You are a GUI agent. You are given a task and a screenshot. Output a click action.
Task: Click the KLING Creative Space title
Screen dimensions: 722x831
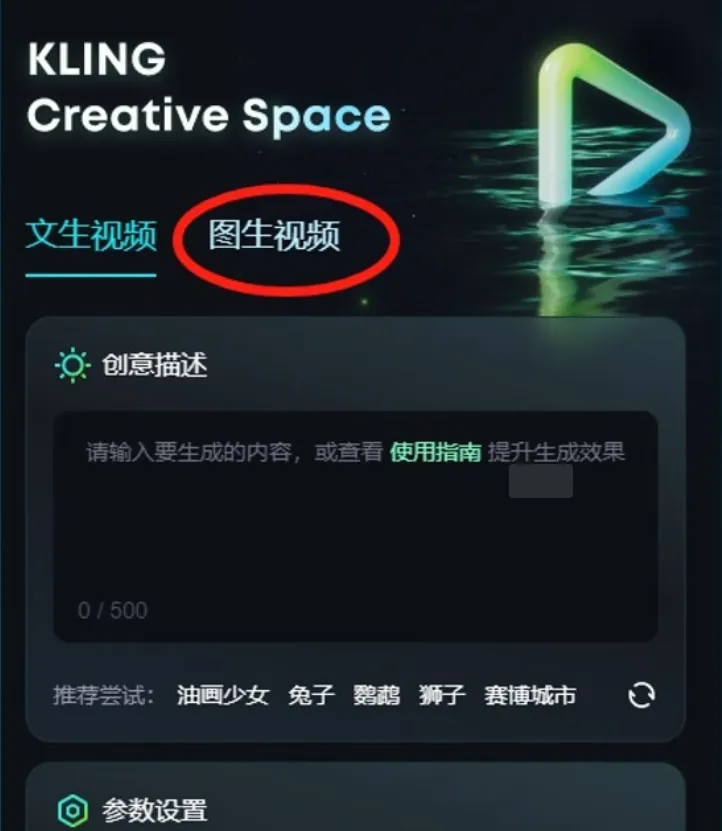(x=209, y=87)
